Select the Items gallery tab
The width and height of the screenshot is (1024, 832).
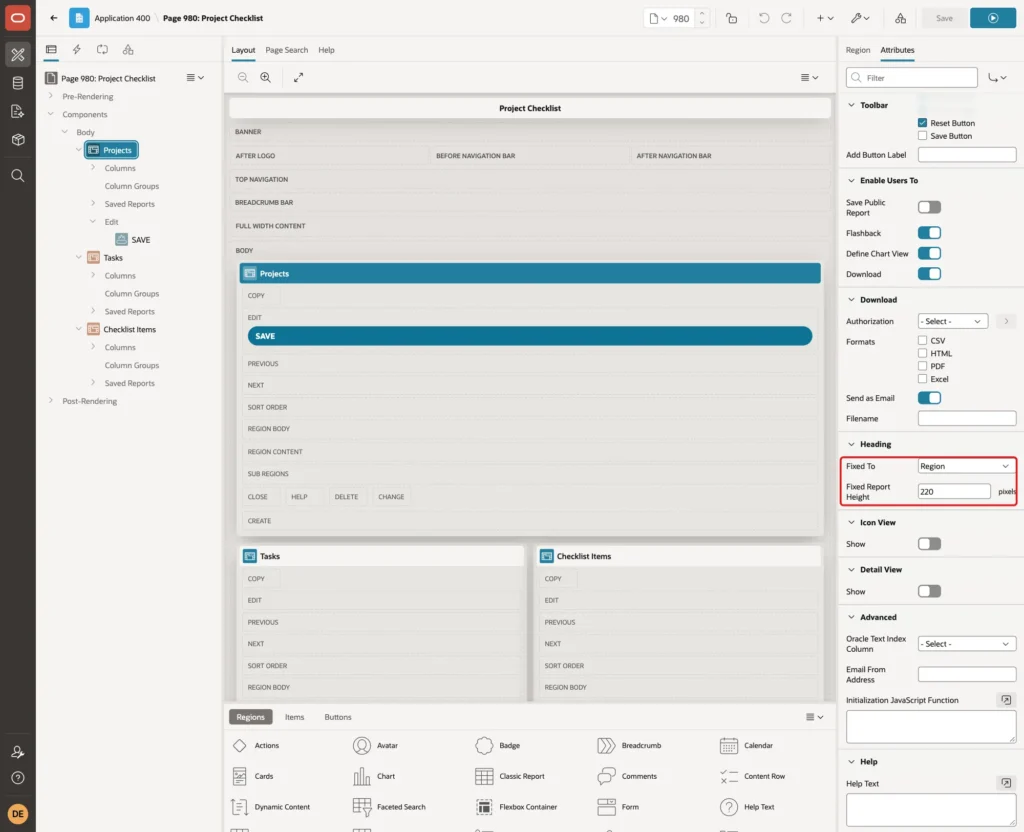pos(294,717)
